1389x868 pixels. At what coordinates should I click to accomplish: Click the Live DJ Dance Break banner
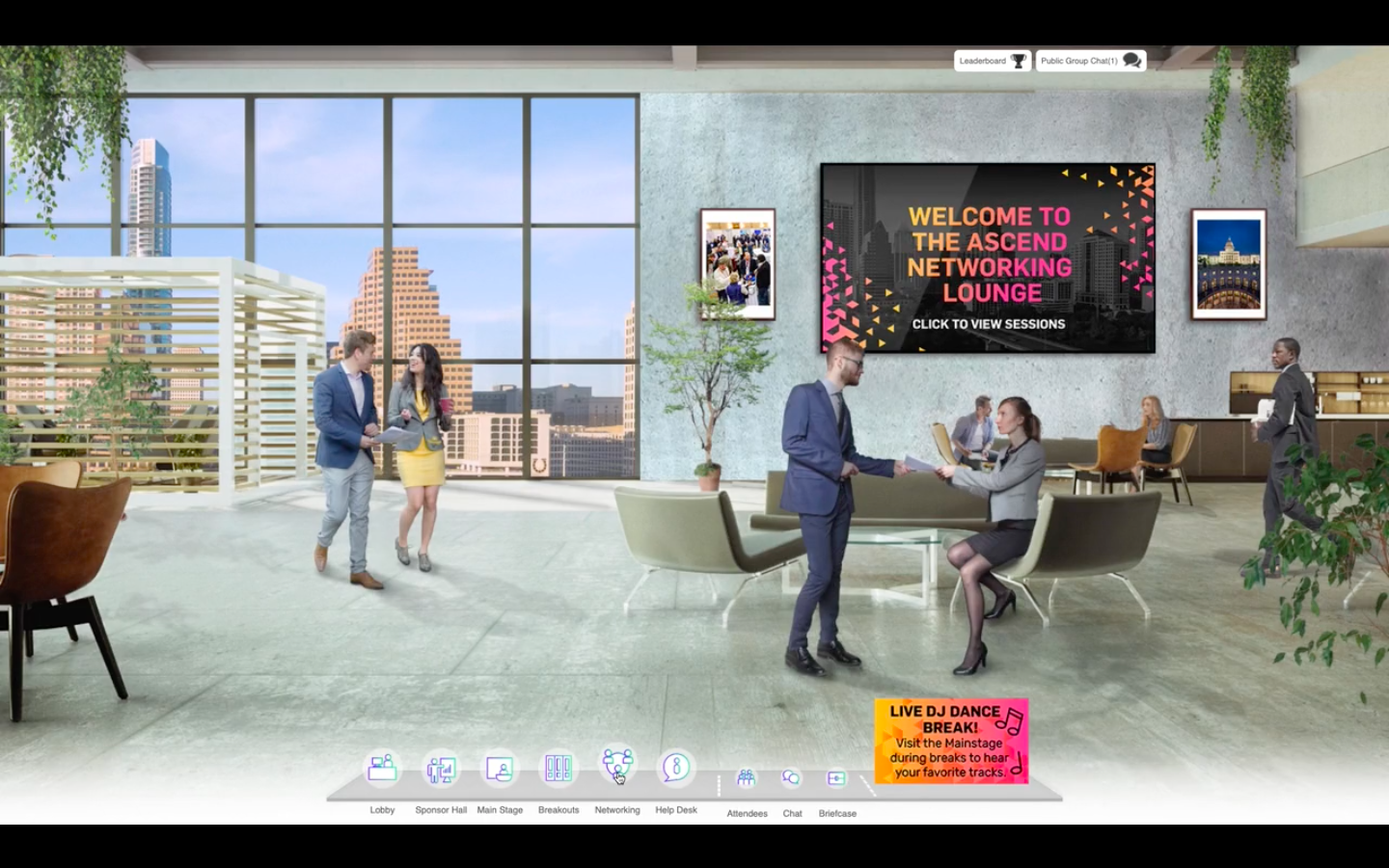tap(950, 741)
